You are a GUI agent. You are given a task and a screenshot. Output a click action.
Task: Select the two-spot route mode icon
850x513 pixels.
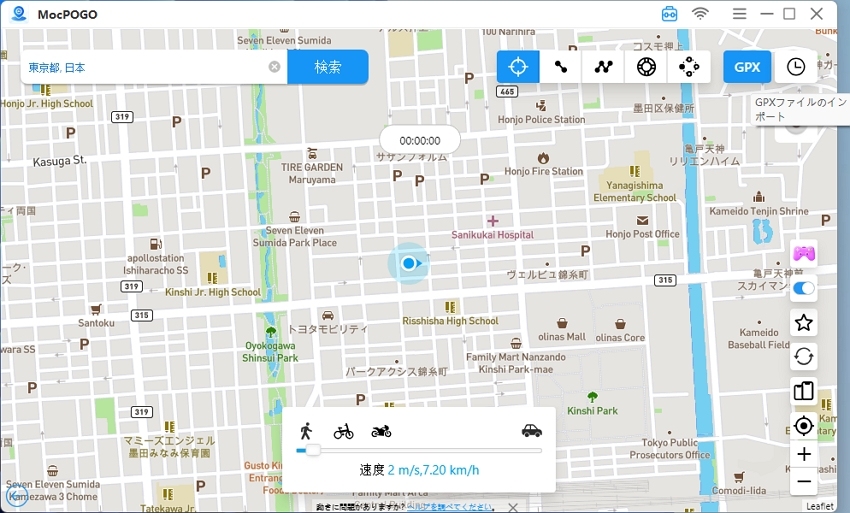tap(561, 67)
